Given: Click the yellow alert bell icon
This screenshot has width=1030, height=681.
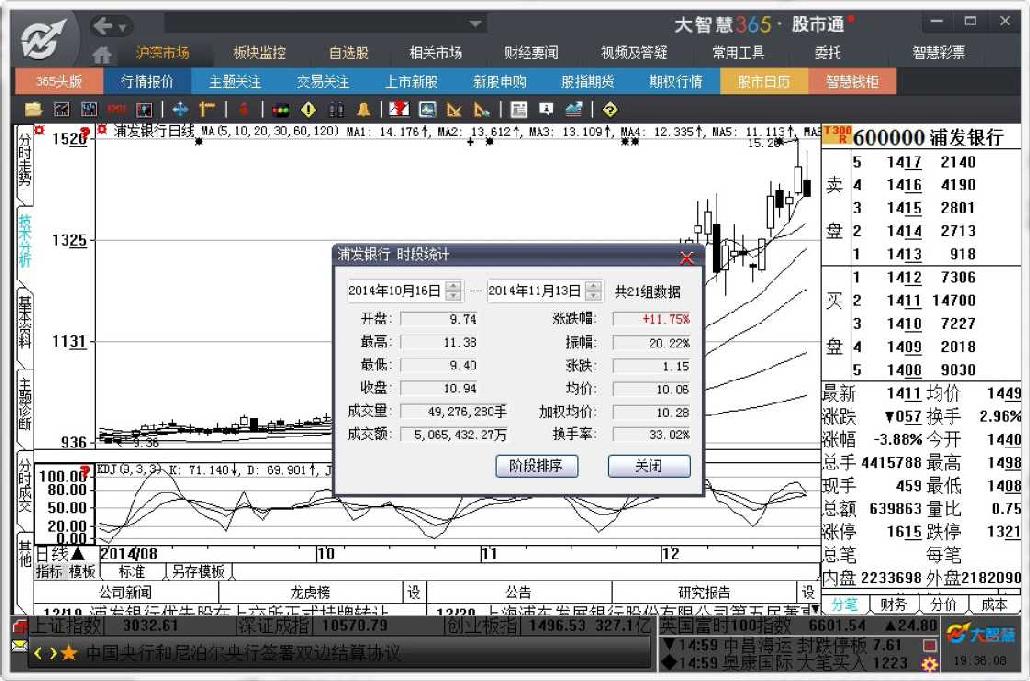Looking at the screenshot, I should (x=363, y=110).
